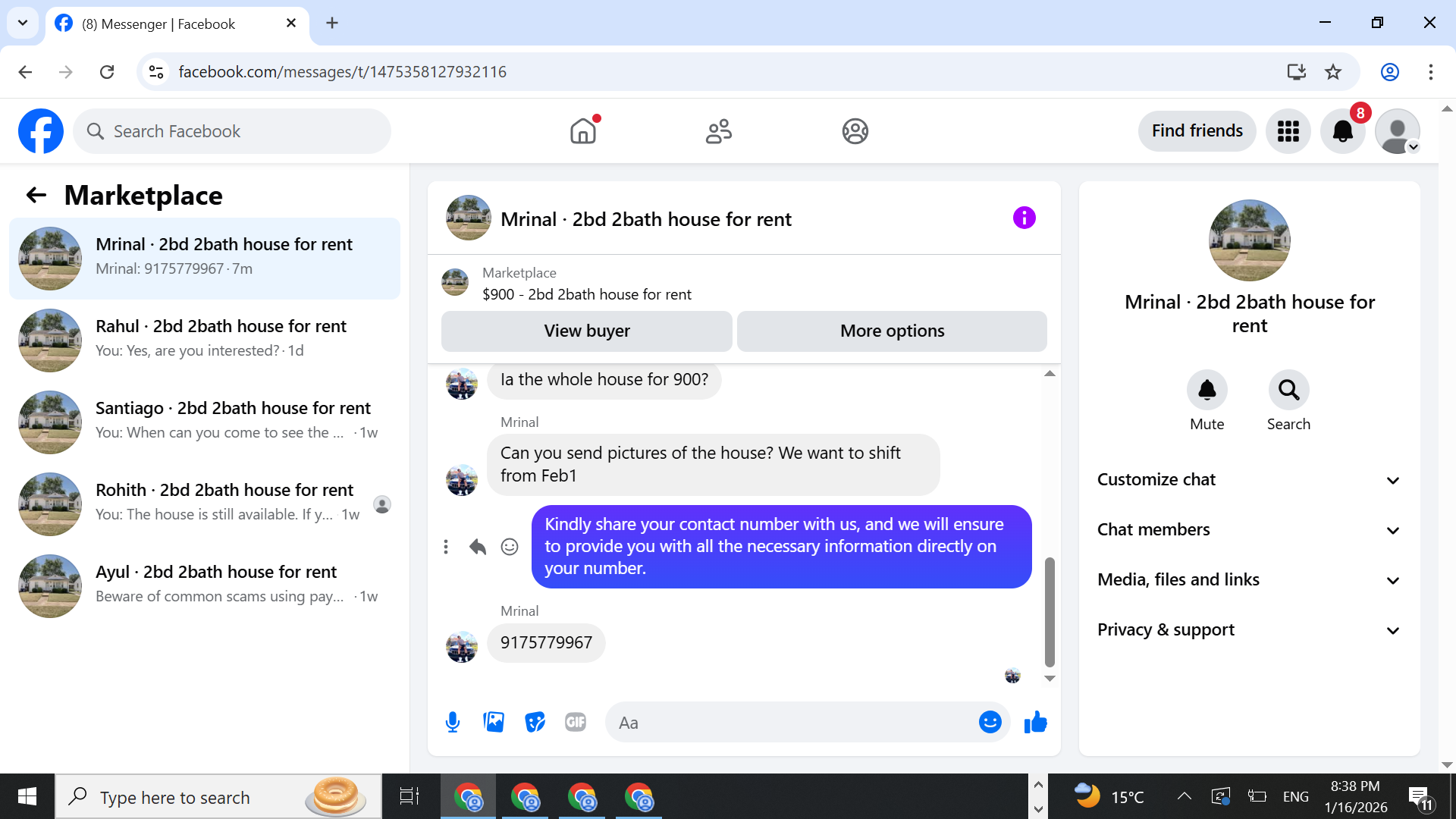Open the notifications bell
The image size is (1456, 819).
tap(1342, 131)
